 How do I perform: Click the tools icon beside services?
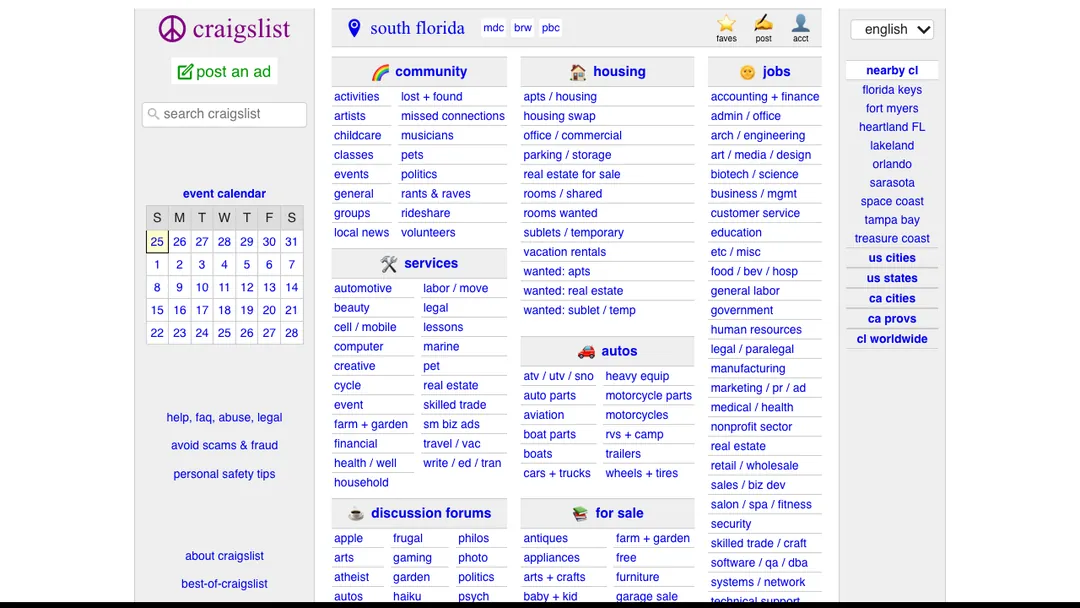tap(388, 264)
